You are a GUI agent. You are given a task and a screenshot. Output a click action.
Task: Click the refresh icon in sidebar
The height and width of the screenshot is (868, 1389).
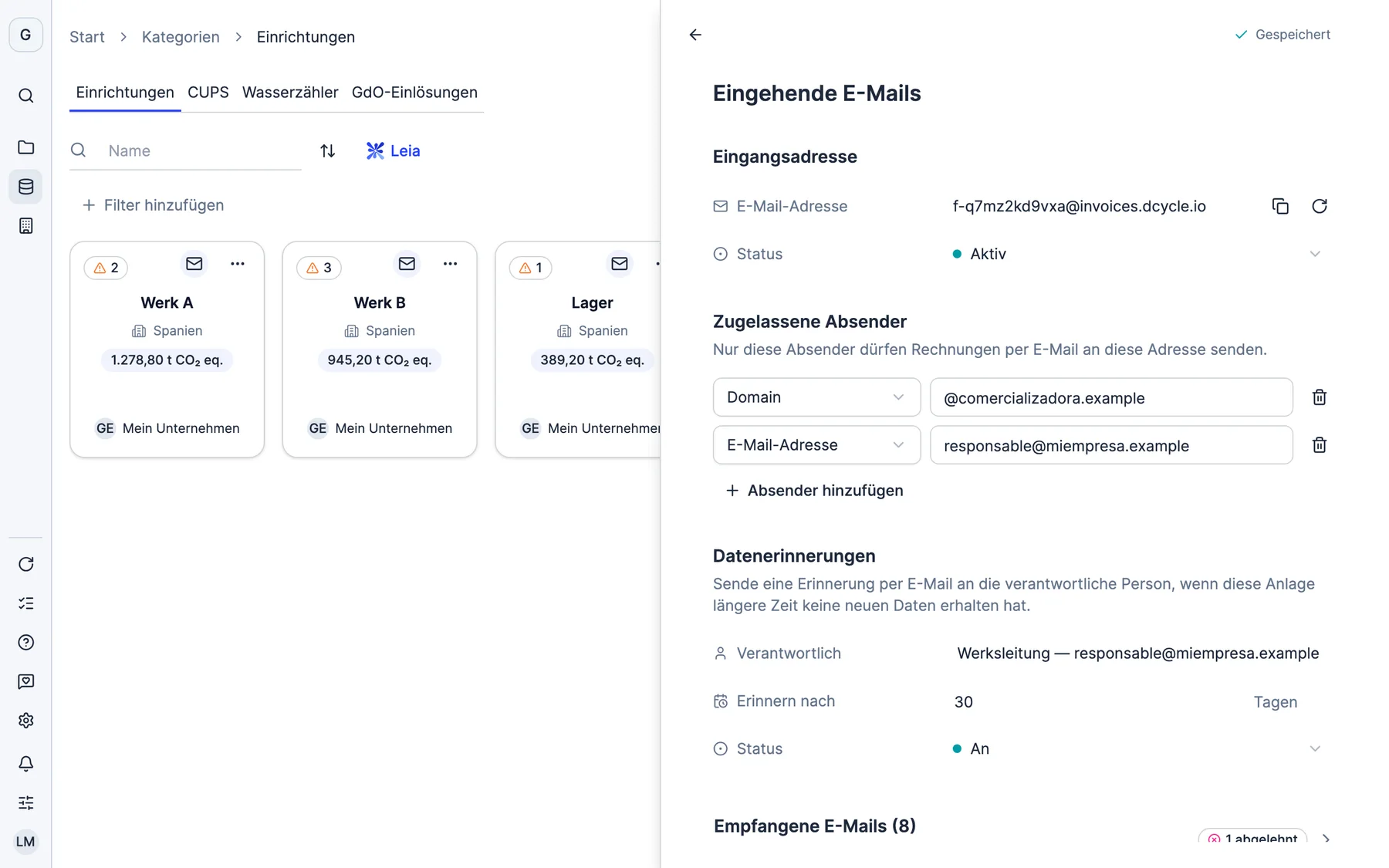(x=25, y=564)
